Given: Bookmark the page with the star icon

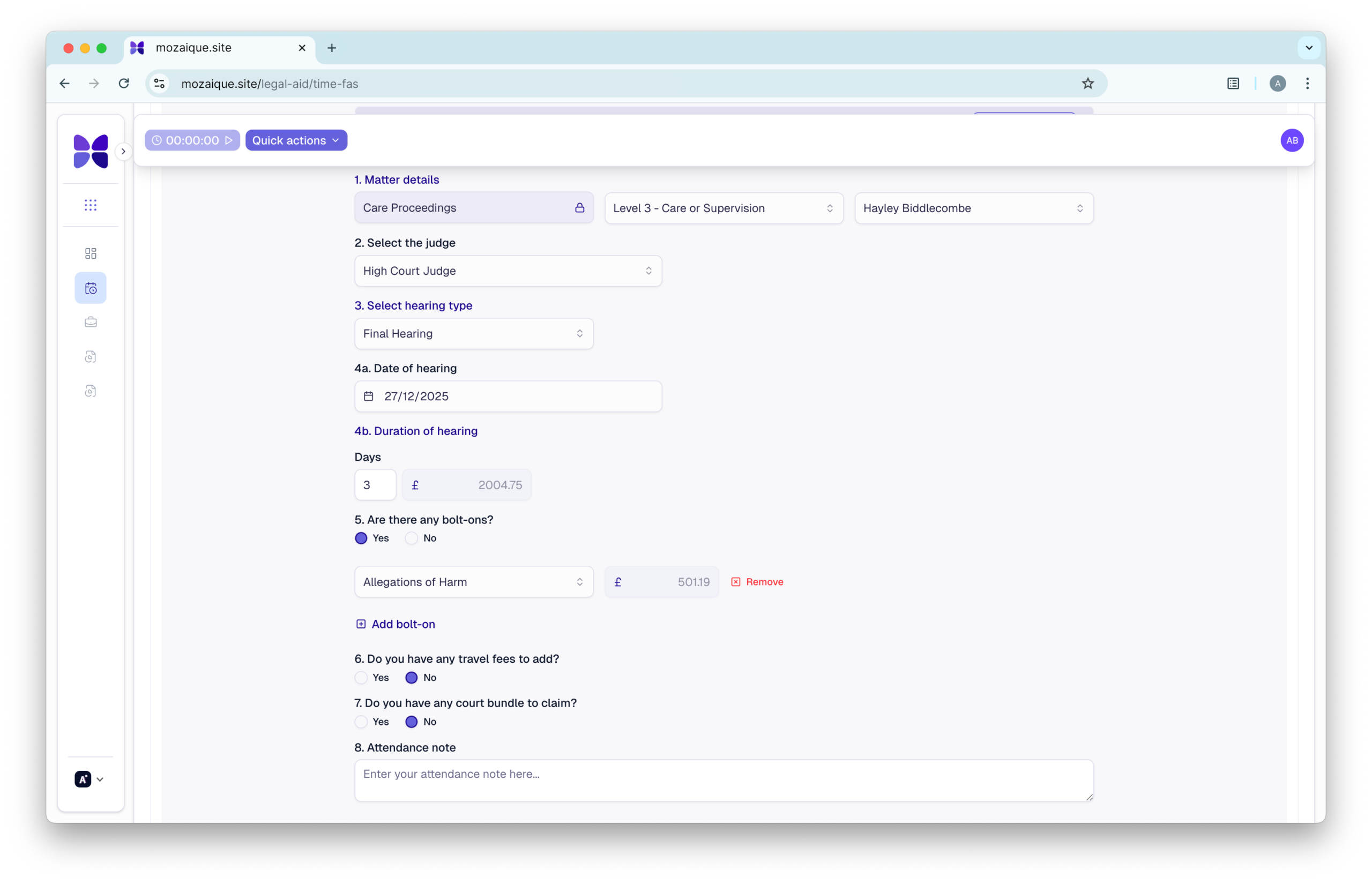Looking at the screenshot, I should 1087,83.
